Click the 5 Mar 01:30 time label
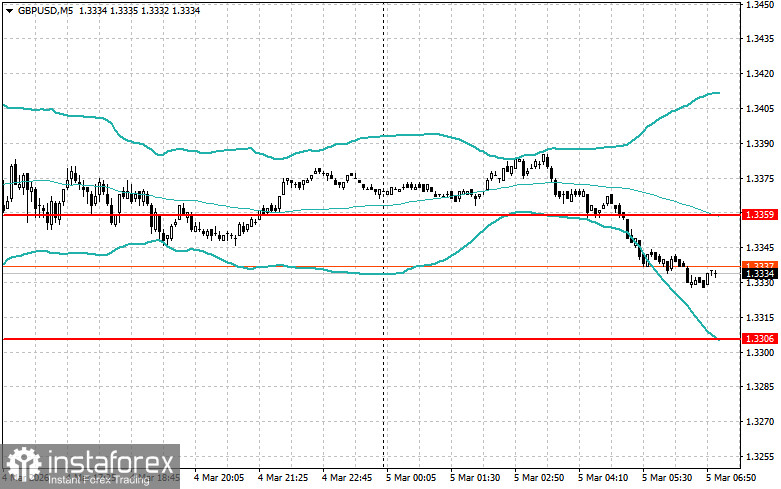Image resolution: width=781 pixels, height=489 pixels. point(475,478)
